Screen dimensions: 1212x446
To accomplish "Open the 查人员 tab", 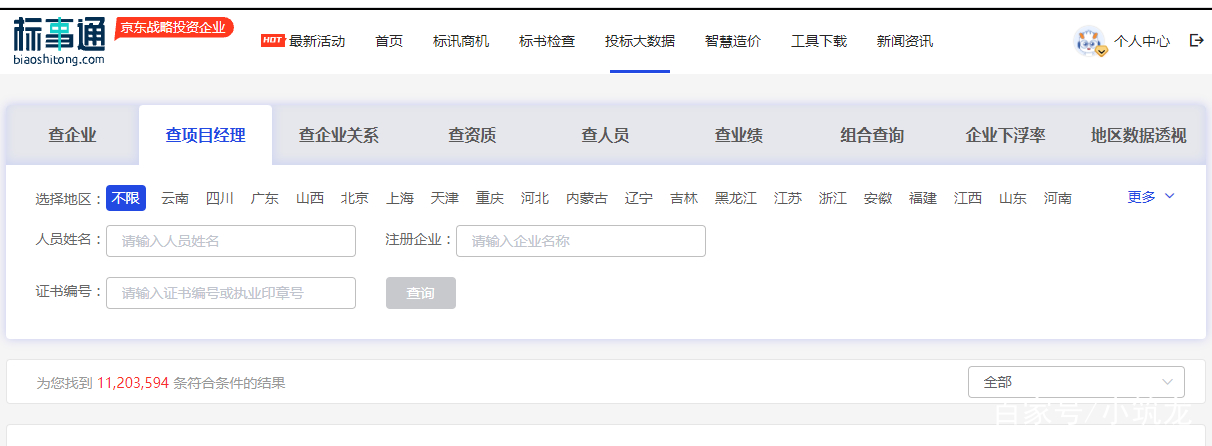I will point(605,135).
